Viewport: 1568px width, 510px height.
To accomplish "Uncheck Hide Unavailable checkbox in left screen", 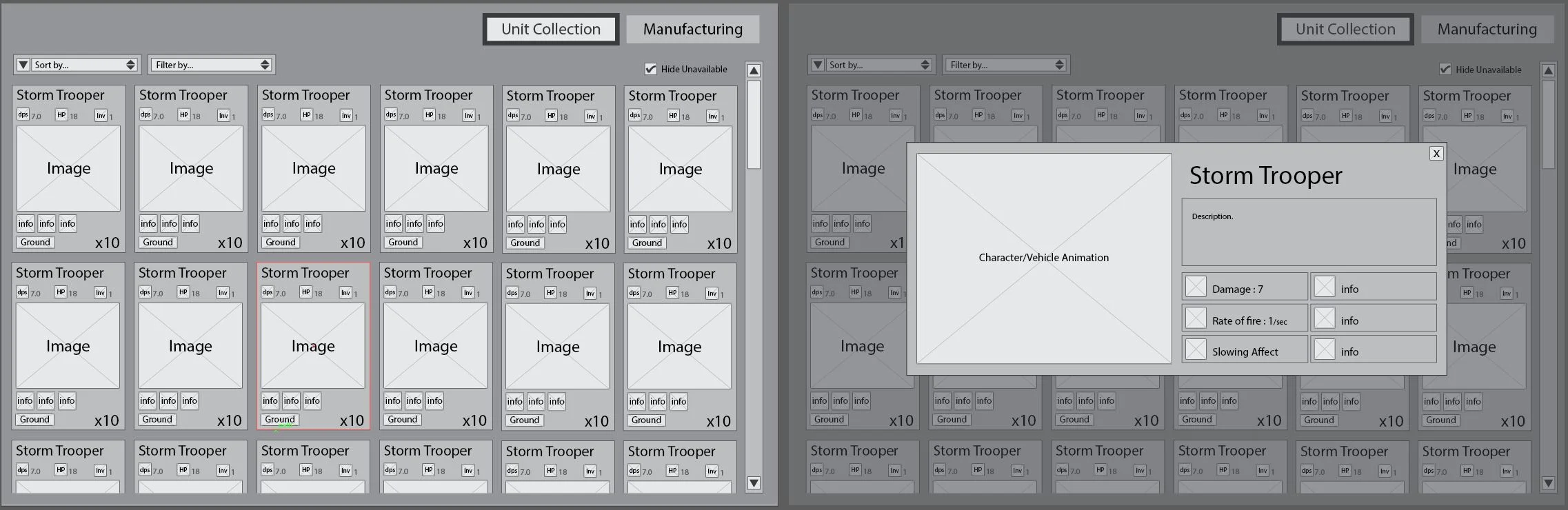I will point(650,69).
